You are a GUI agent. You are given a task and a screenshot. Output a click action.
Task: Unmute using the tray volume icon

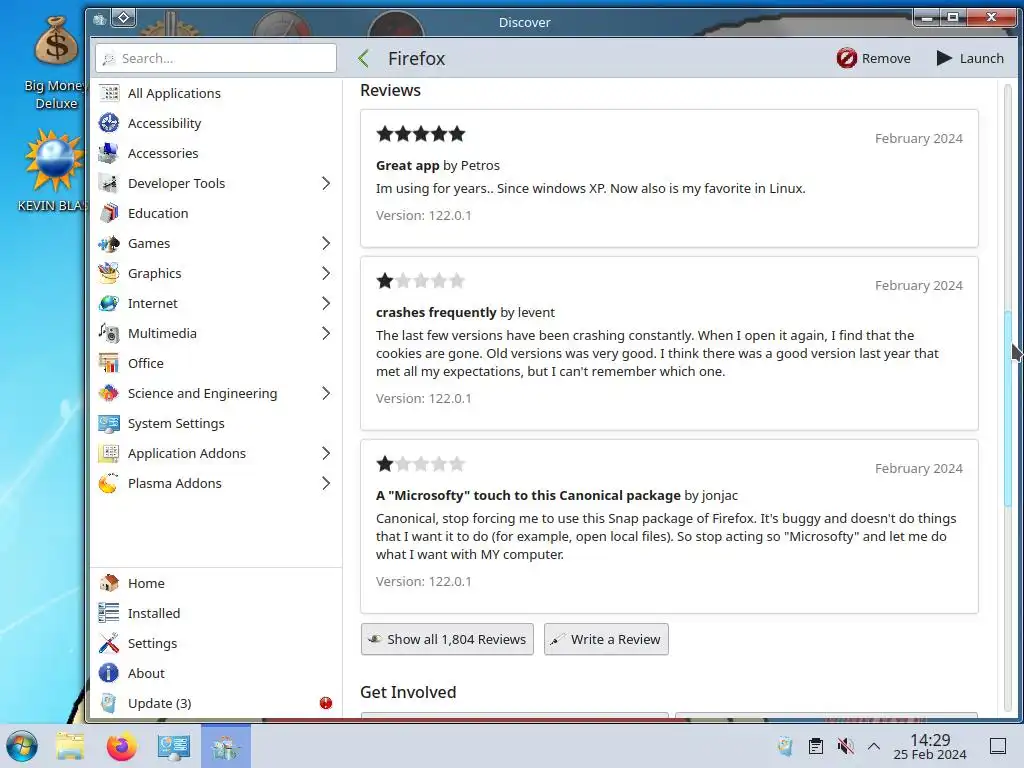coord(846,746)
